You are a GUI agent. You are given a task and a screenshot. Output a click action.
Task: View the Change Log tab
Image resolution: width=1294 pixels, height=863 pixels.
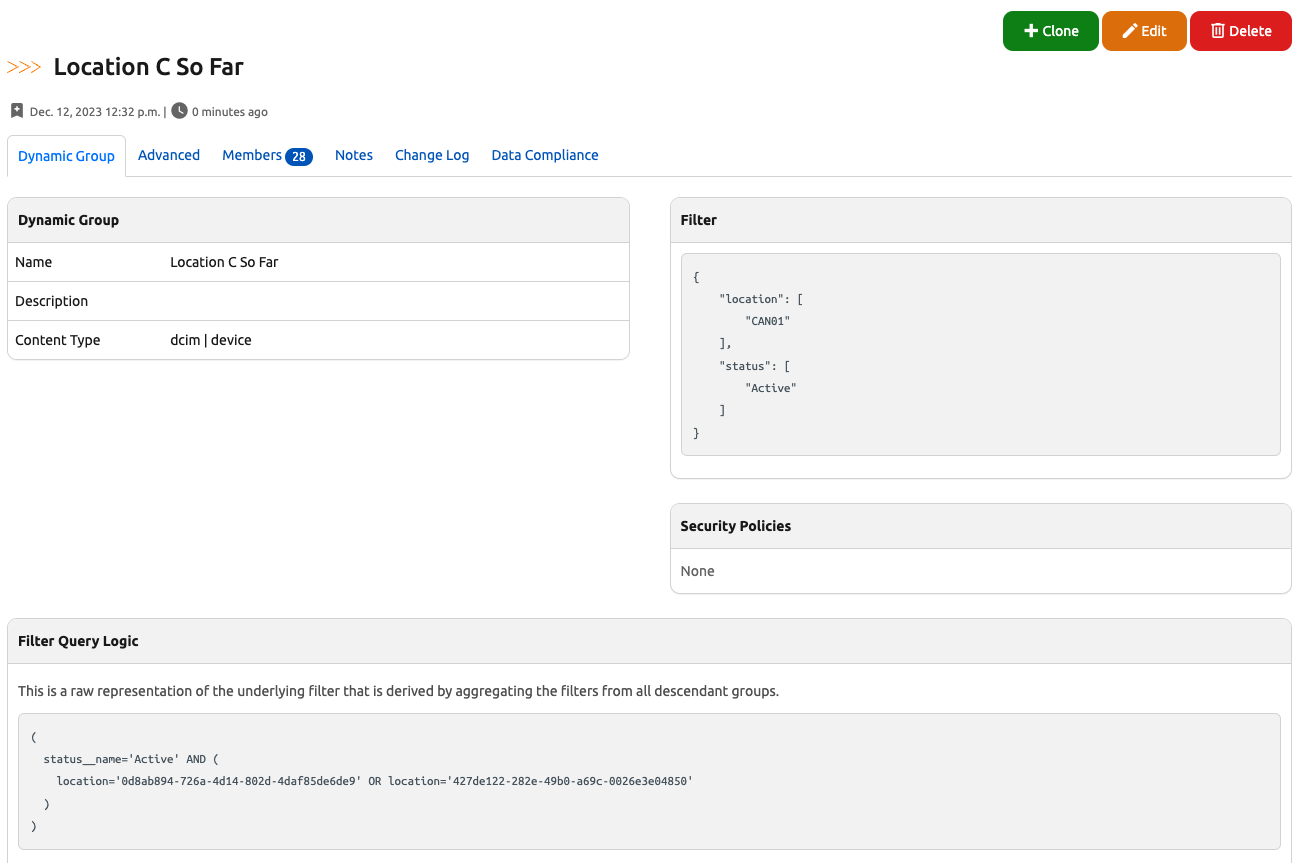432,155
